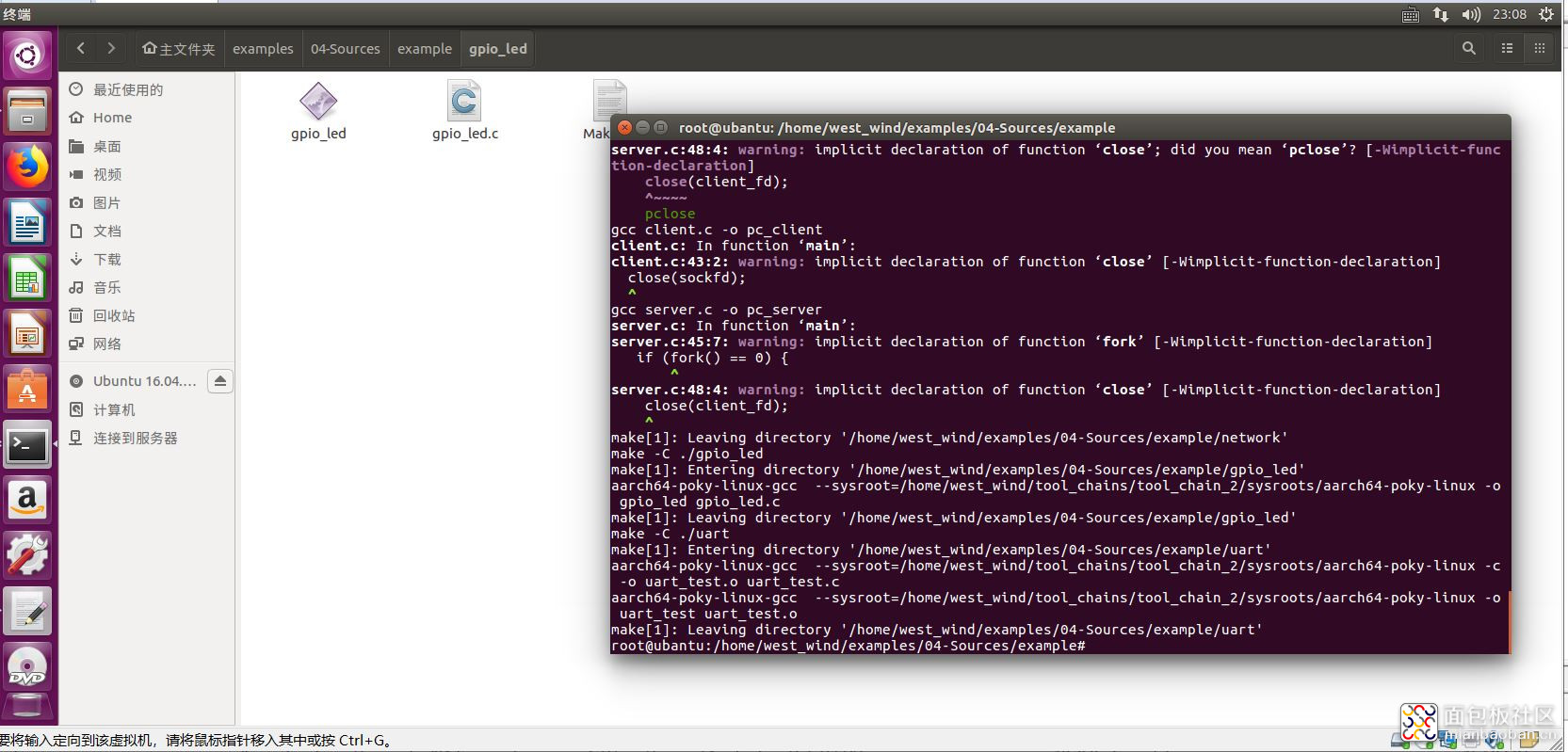This screenshot has height=752, width=1568.
Task: Click 'gcc server.c -o pc_server' line
Action: [717, 310]
